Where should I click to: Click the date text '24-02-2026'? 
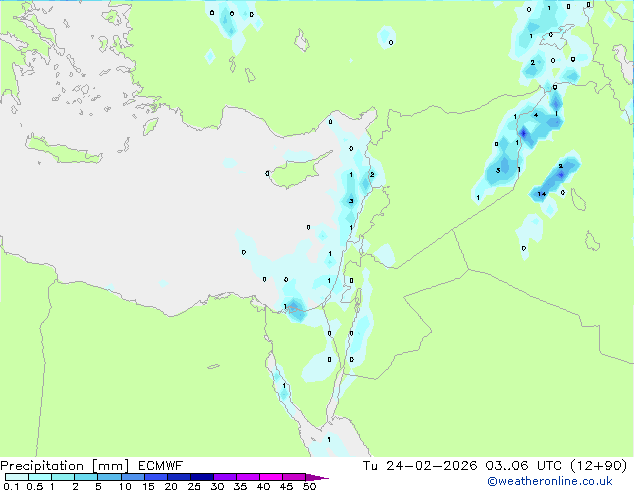pos(431,466)
